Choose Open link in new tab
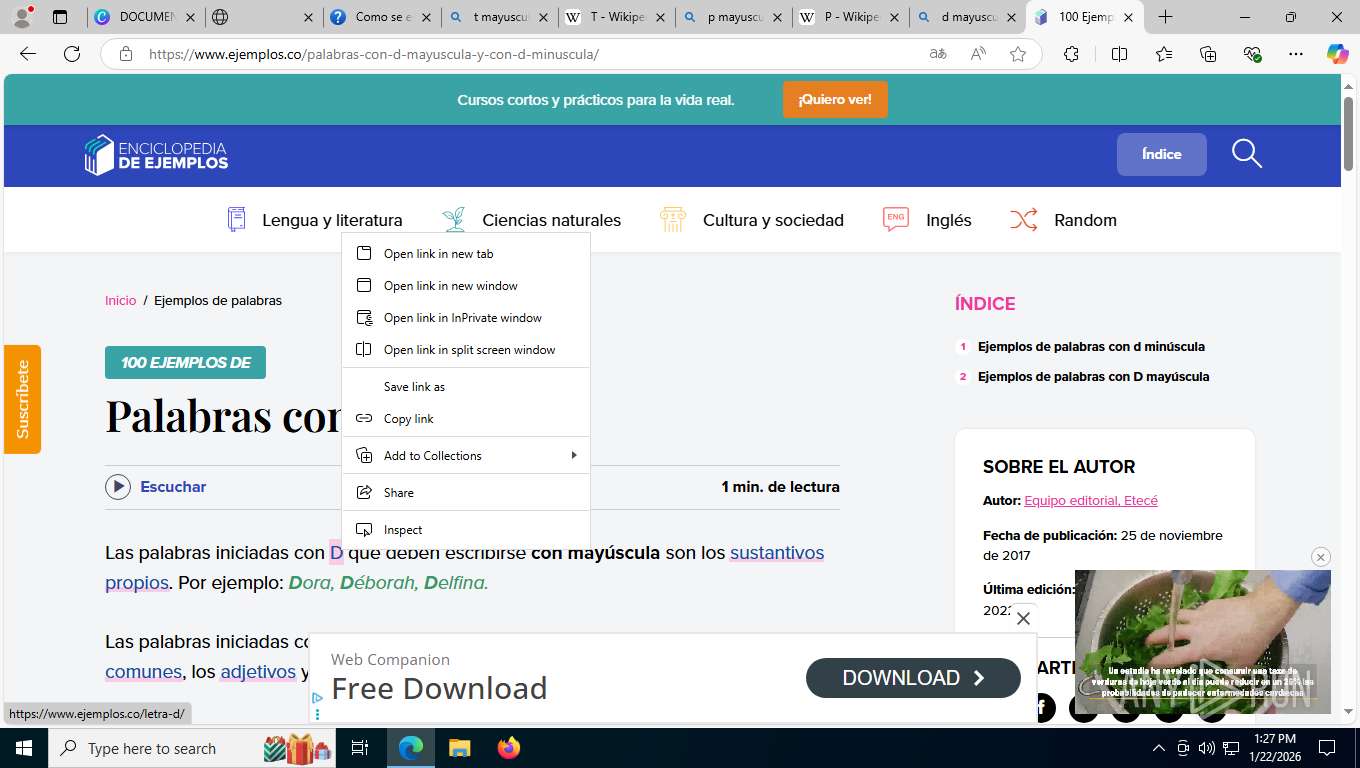Viewport: 1360px width, 768px height. point(466,254)
